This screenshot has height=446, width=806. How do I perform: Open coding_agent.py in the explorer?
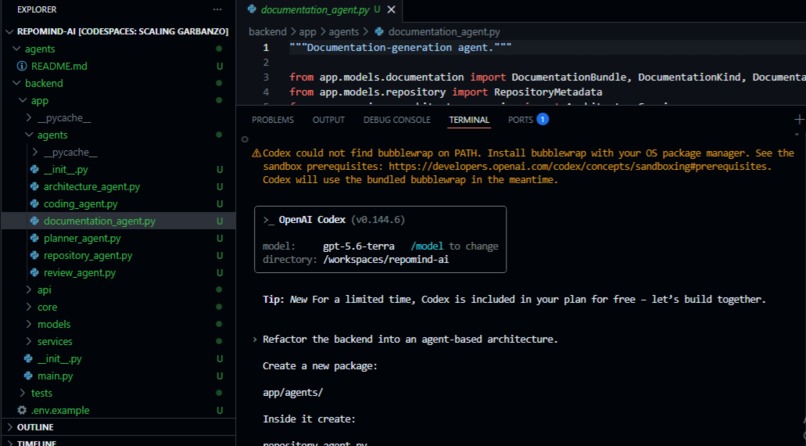[x=81, y=204]
